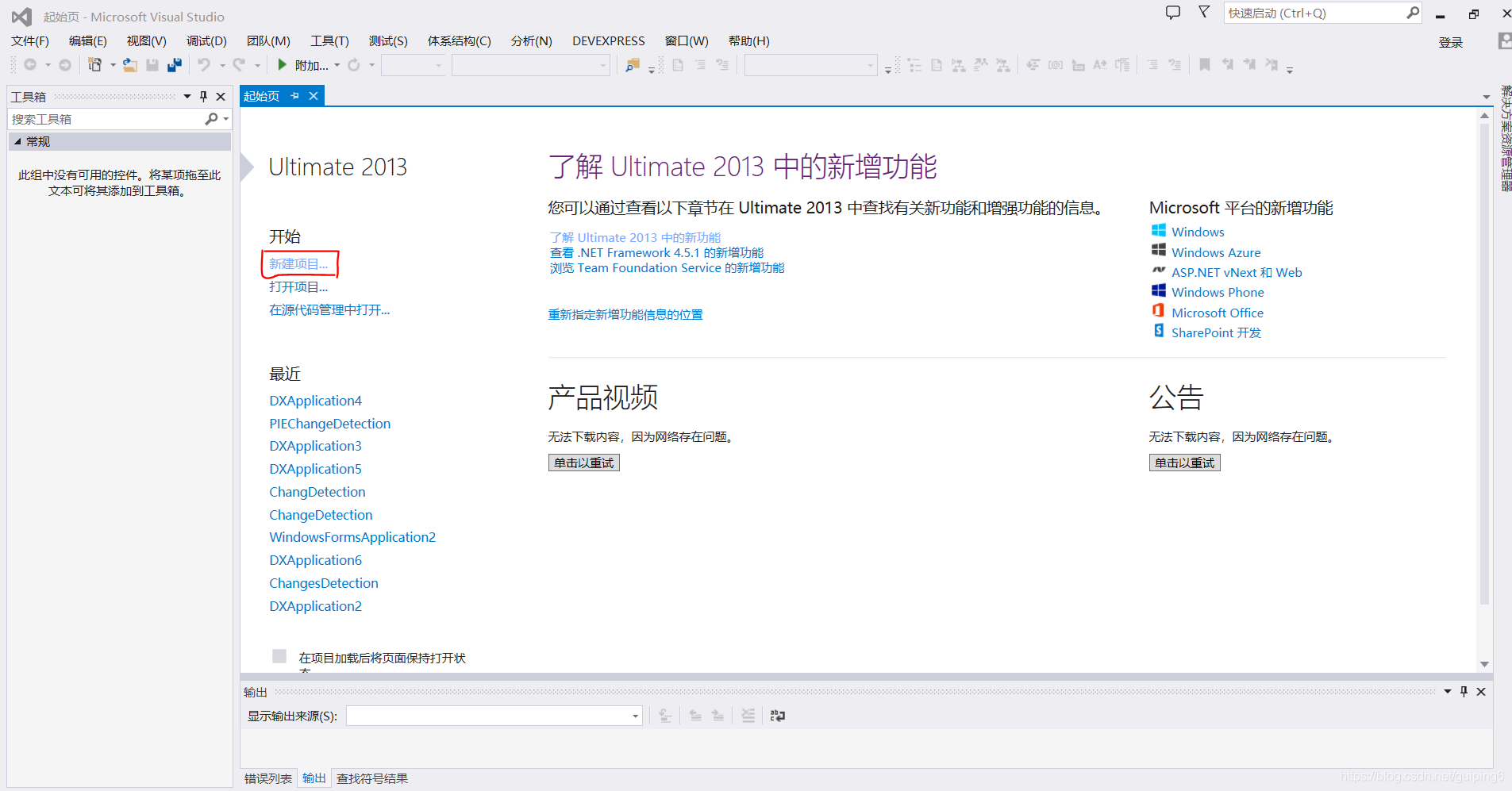Image resolution: width=1512 pixels, height=791 pixels.
Task: Click the account avatar icon beside 登录
Action: pyautogui.click(x=1505, y=41)
